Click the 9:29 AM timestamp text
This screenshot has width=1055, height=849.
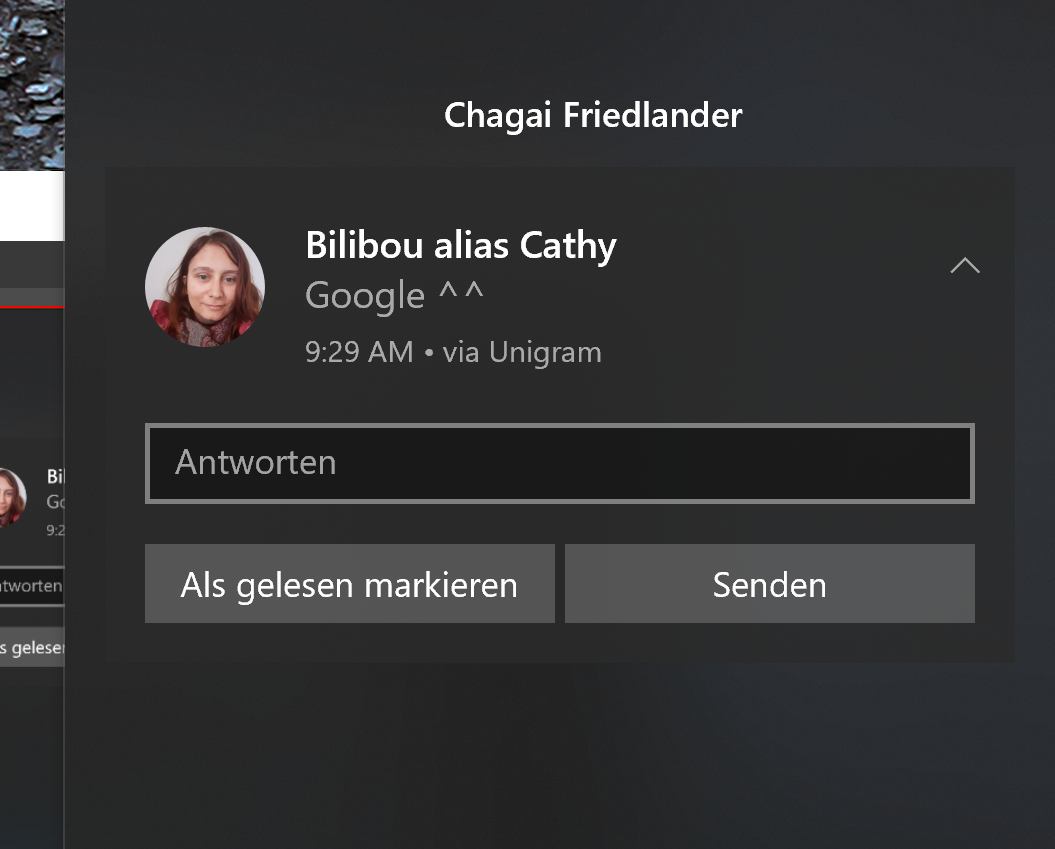tap(359, 352)
